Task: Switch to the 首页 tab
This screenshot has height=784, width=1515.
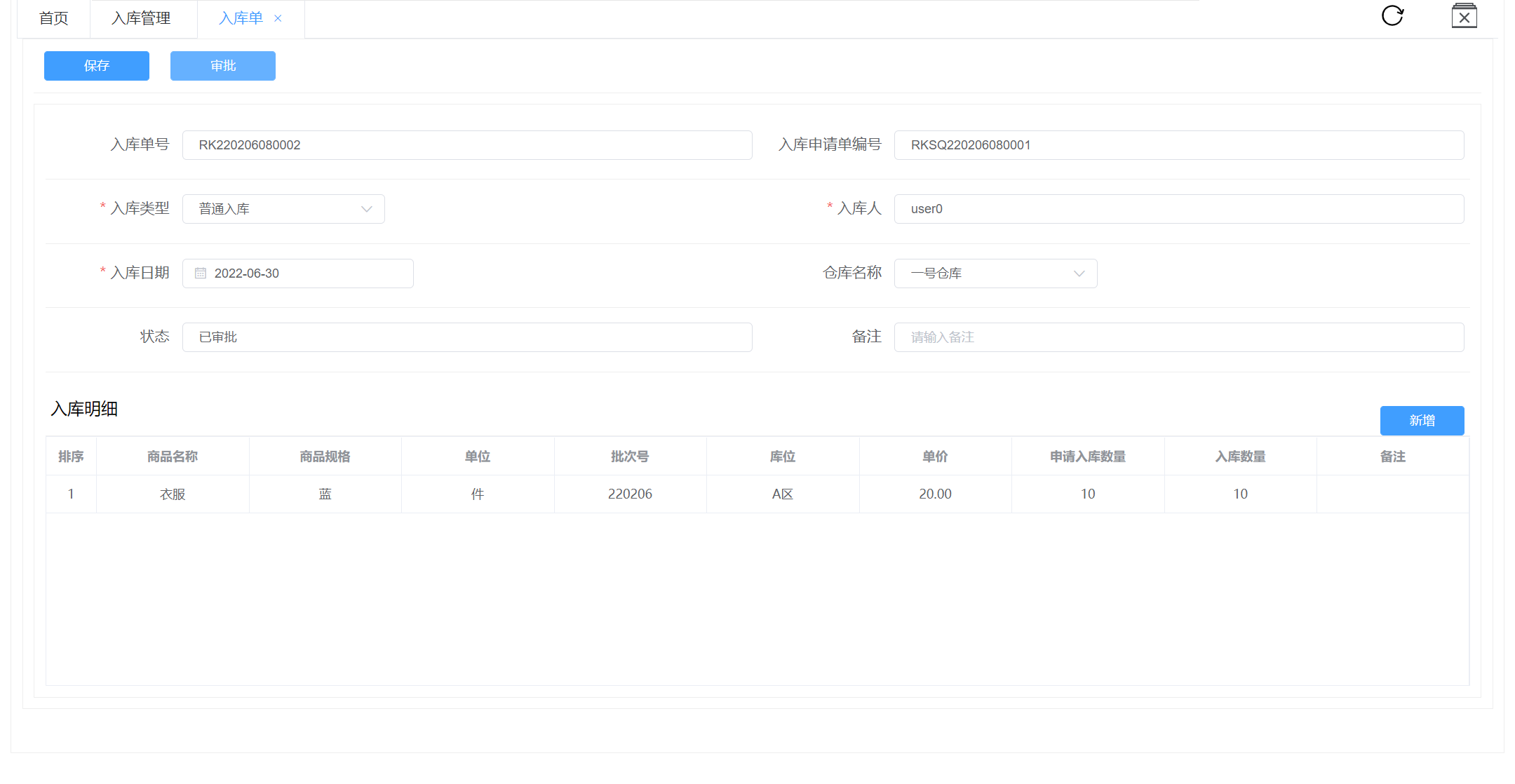Action: coord(54,18)
